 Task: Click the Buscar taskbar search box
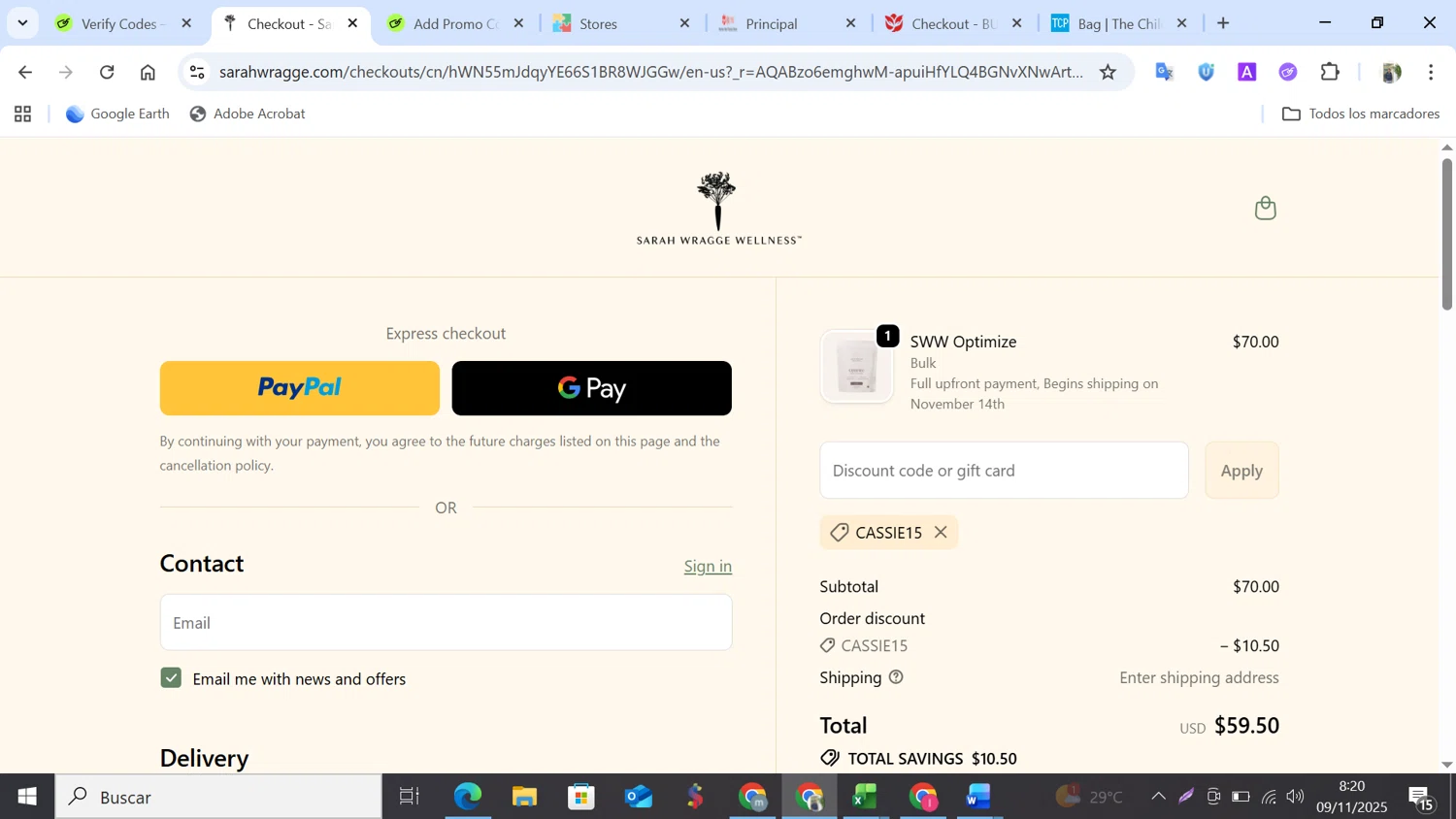pos(218,797)
